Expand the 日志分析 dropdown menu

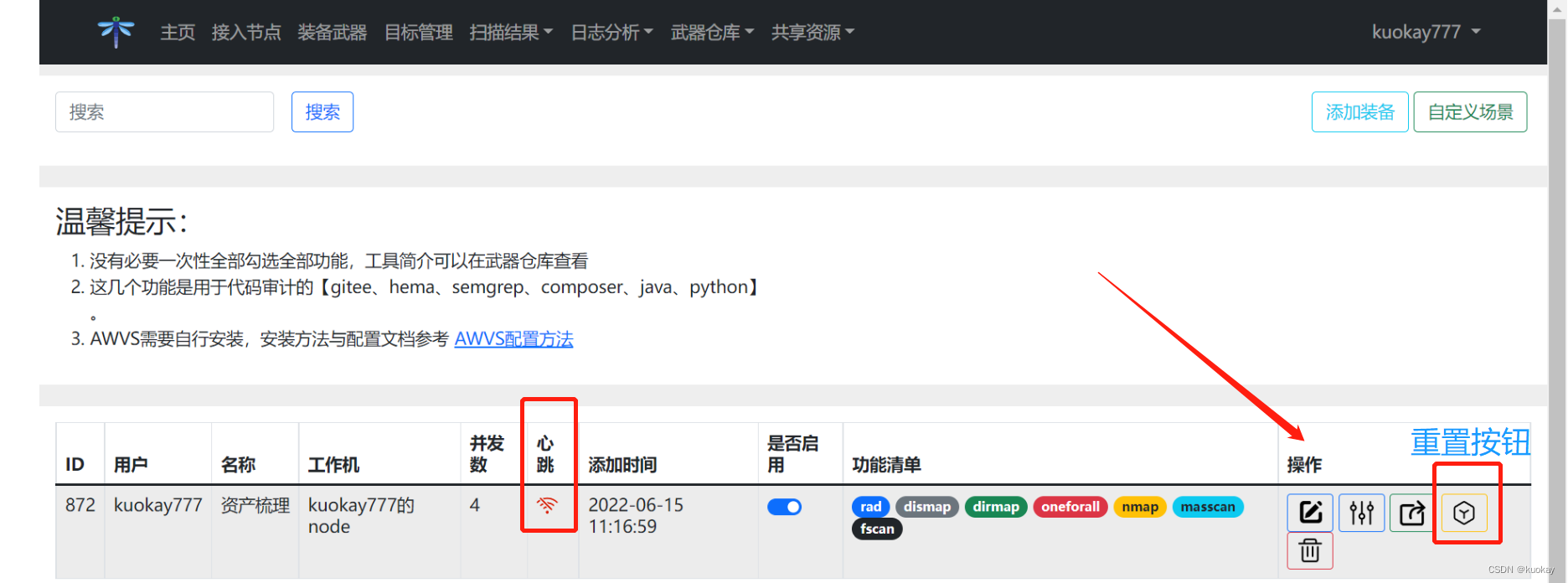[611, 32]
